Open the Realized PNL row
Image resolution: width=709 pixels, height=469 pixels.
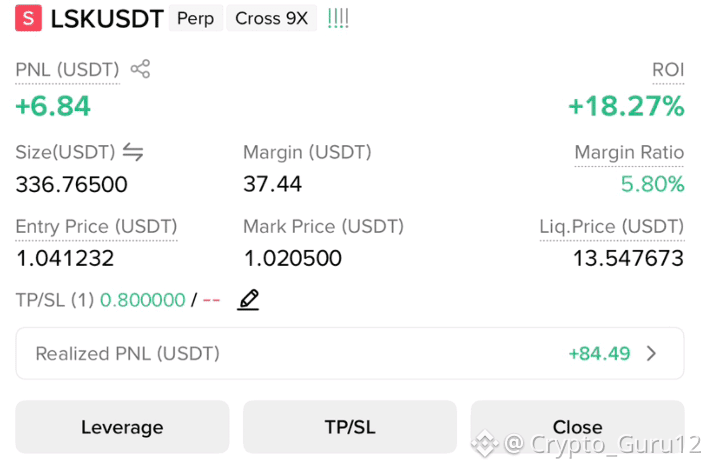pos(350,353)
